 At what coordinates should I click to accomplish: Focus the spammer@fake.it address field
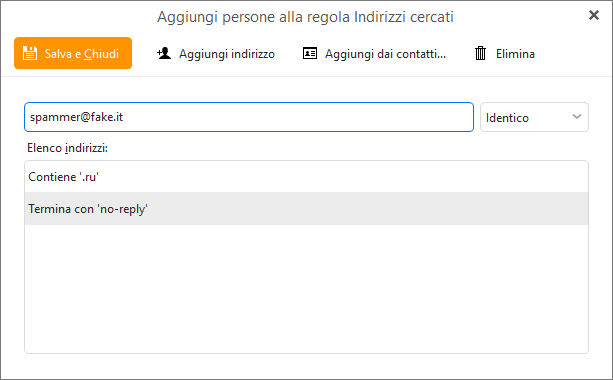(249, 117)
